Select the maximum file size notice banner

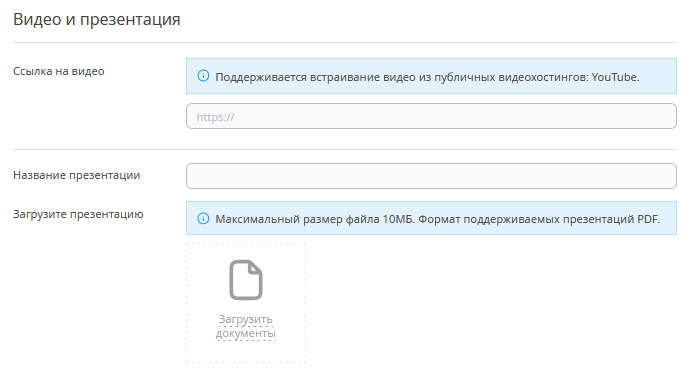(x=431, y=218)
